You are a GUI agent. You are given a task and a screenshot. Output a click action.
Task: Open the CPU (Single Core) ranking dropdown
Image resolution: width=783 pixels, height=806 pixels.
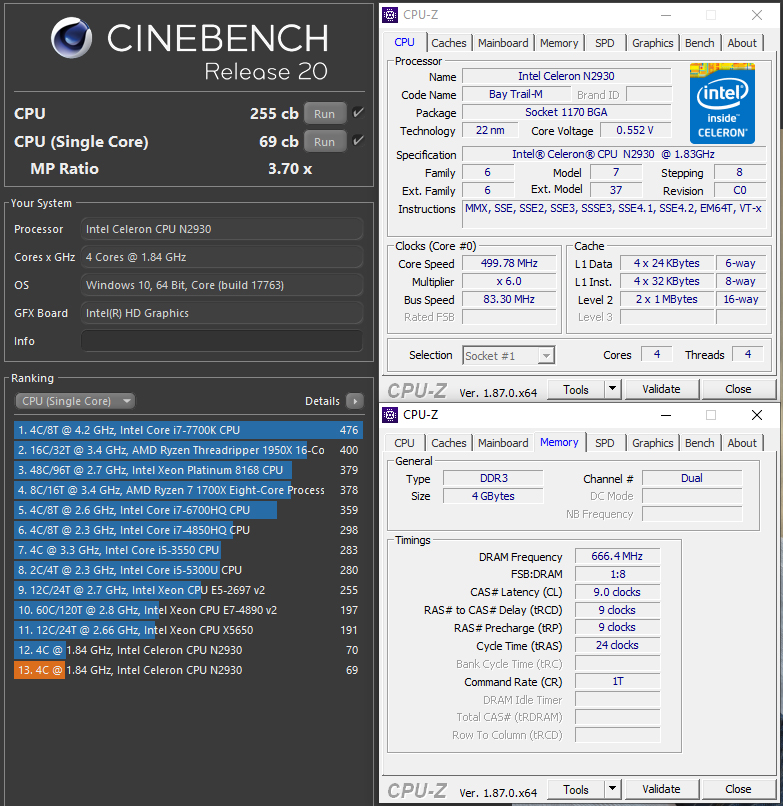[75, 401]
